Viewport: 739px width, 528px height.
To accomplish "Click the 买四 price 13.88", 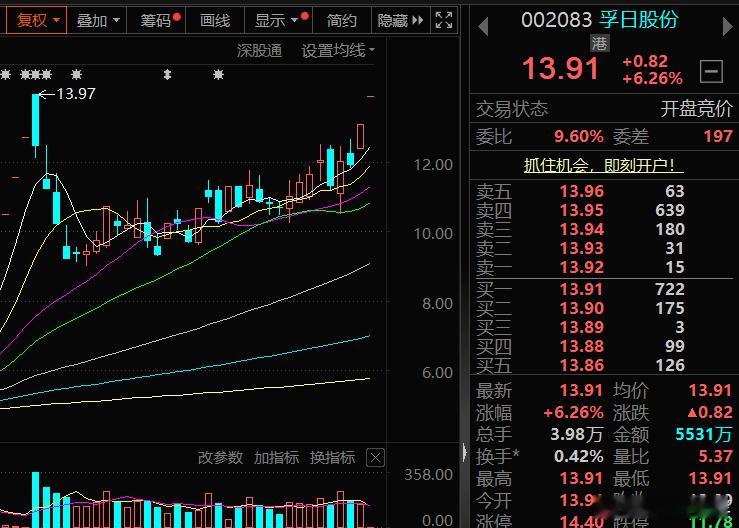I will (x=582, y=346).
